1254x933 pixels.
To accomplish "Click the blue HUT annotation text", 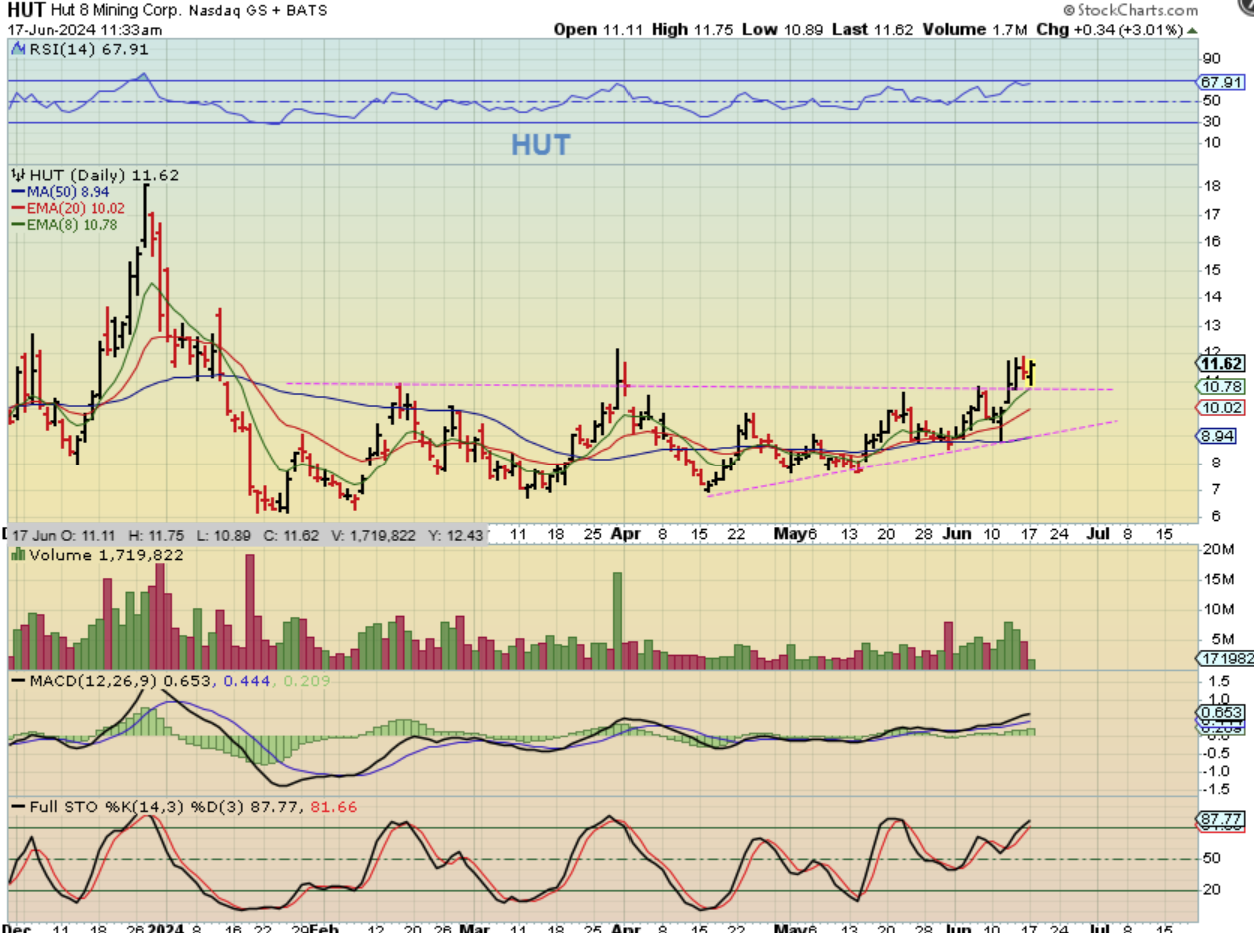I will click(541, 145).
